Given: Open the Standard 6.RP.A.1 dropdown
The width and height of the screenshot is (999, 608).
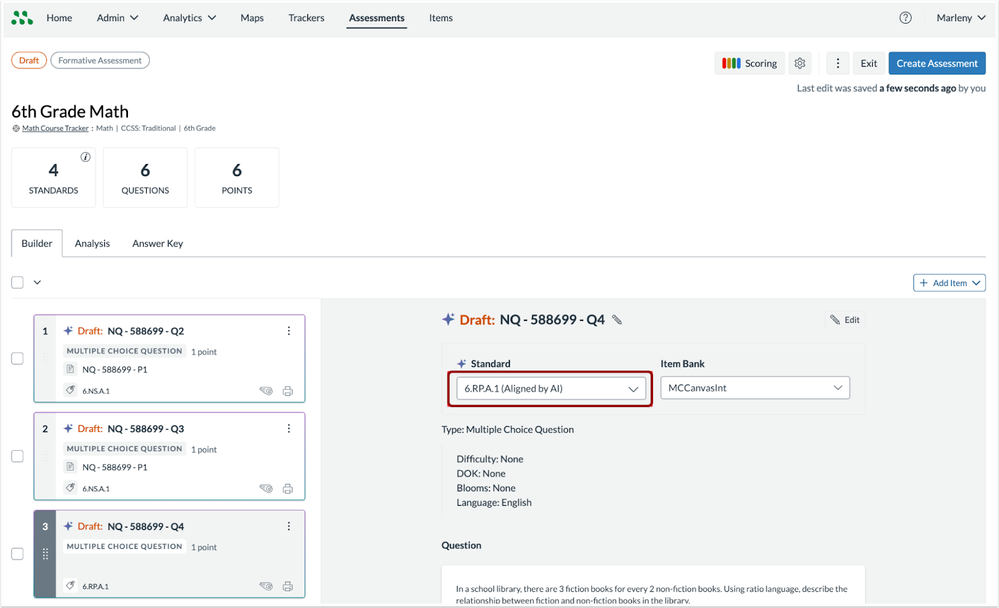Looking at the screenshot, I should click(x=549, y=388).
